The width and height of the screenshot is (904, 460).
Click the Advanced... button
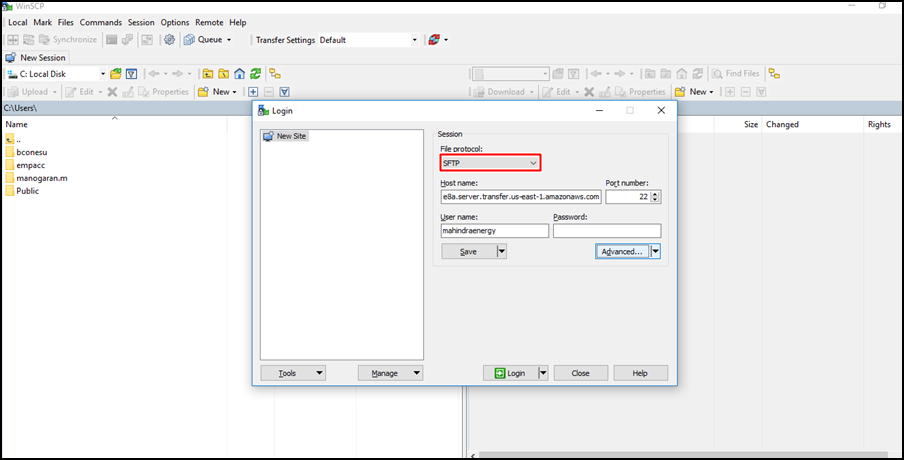tap(622, 251)
